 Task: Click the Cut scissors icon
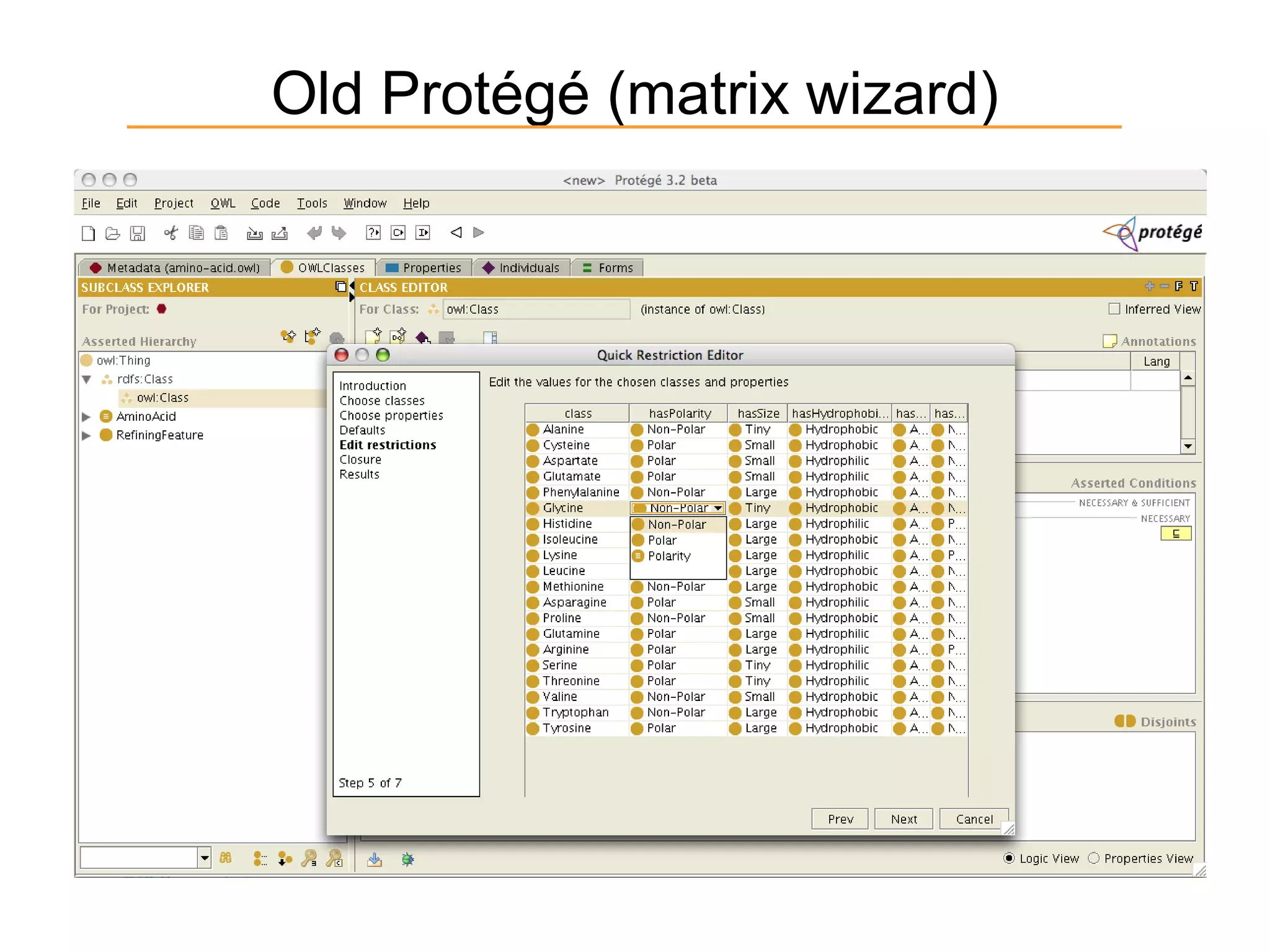(171, 232)
